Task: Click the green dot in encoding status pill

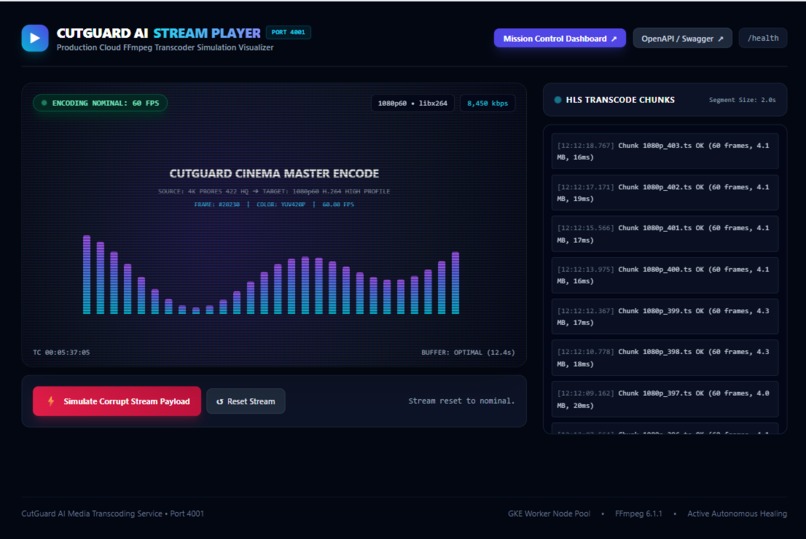Action: click(44, 103)
